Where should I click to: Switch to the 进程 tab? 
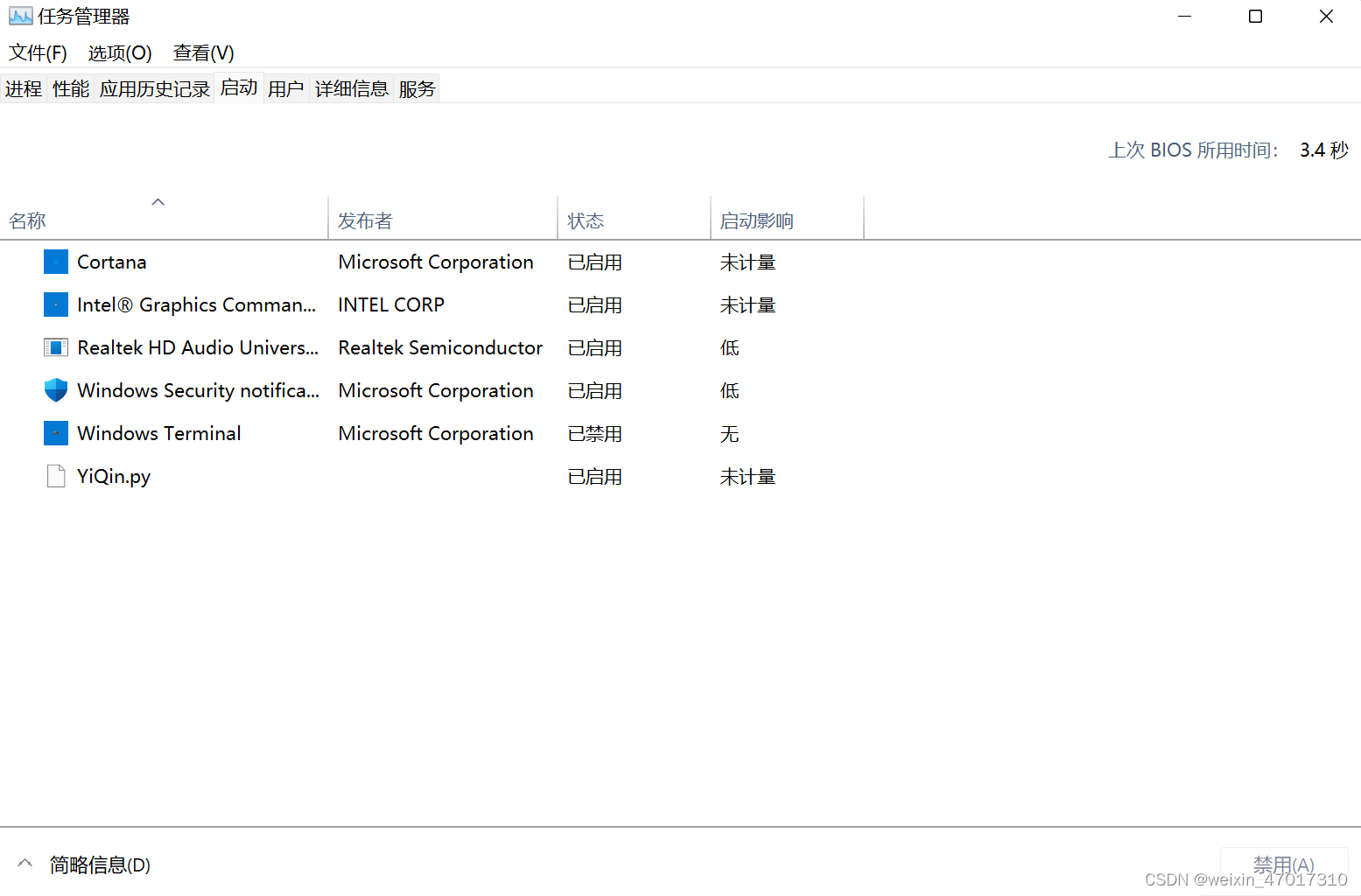[x=24, y=88]
